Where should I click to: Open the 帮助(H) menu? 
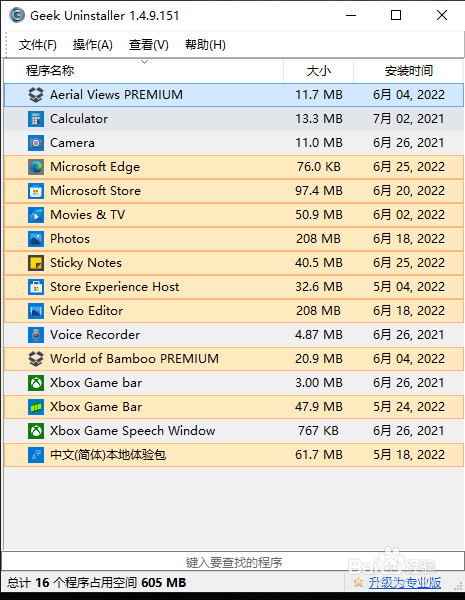(205, 45)
